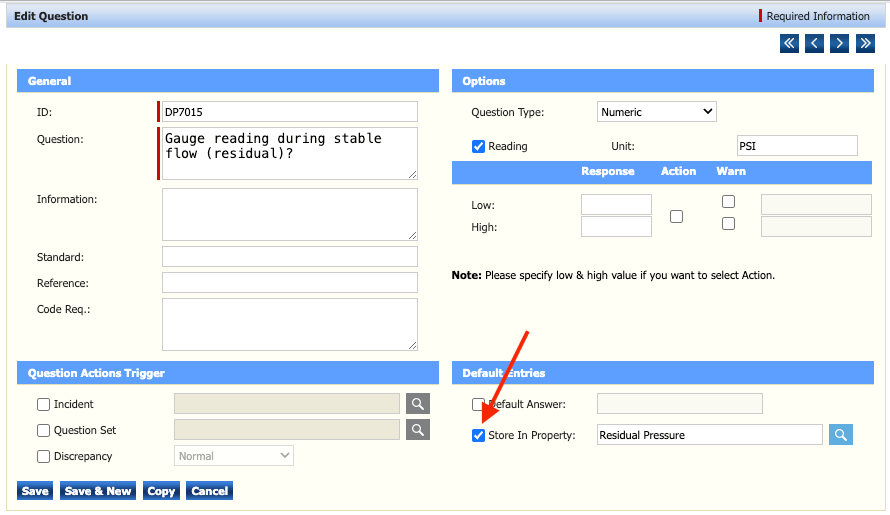Focus the ID field containing DP7015

click(x=289, y=112)
